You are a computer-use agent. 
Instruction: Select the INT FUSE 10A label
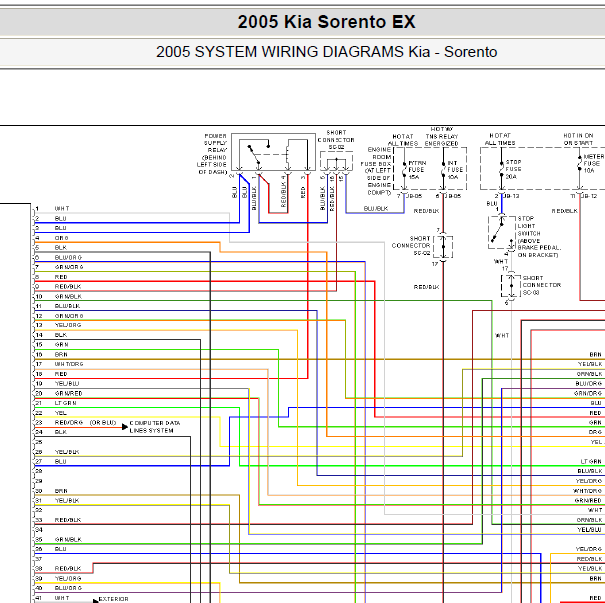[x=455, y=170]
